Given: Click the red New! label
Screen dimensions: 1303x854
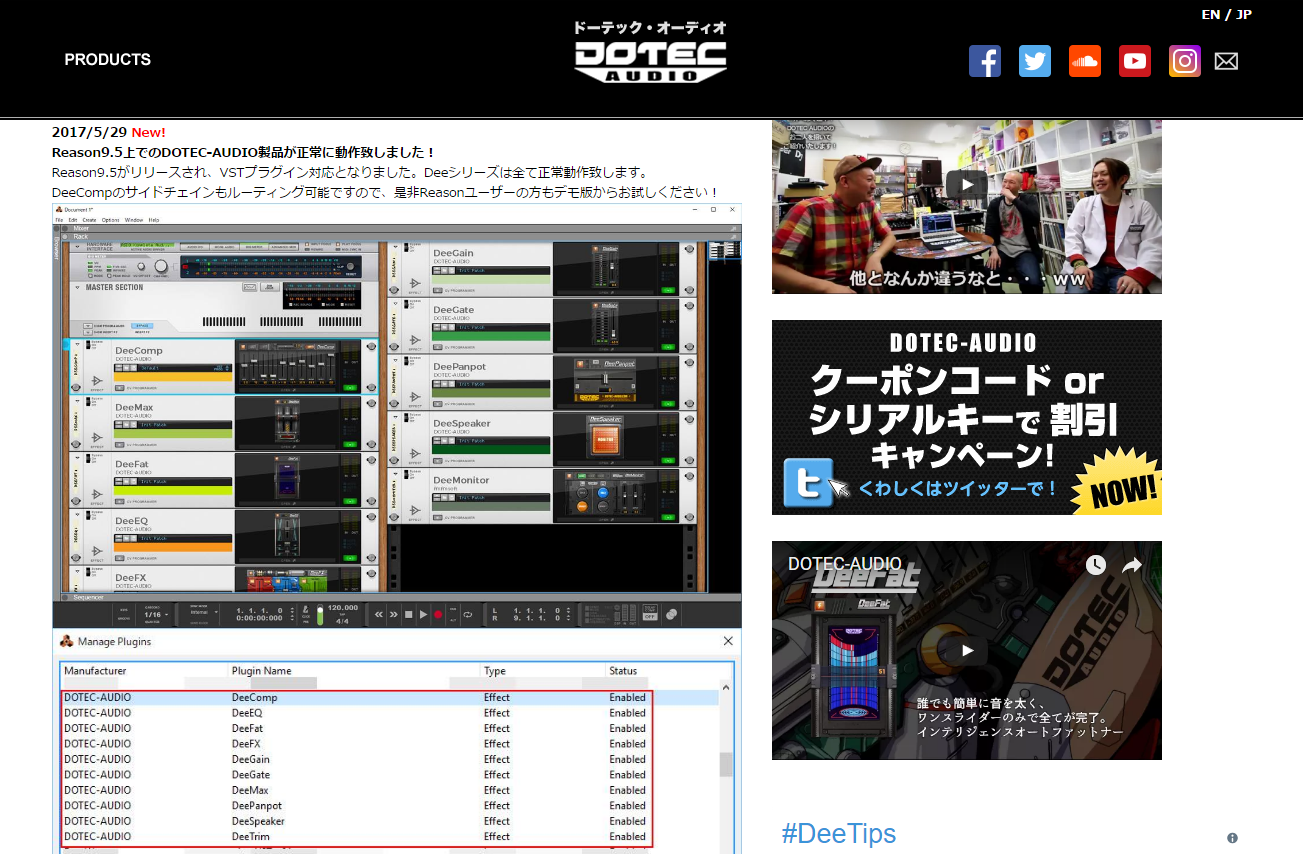Looking at the screenshot, I should 149,132.
